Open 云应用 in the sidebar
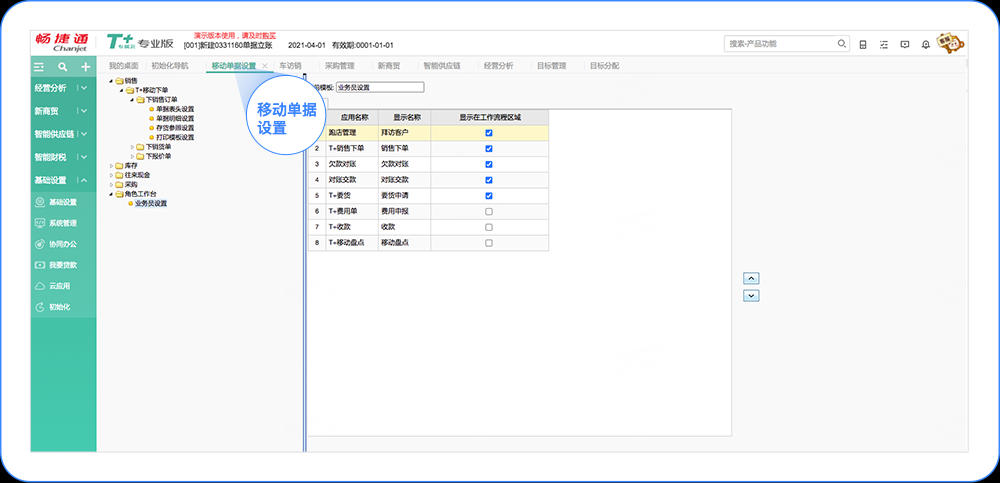This screenshot has width=1000, height=483. [x=53, y=286]
